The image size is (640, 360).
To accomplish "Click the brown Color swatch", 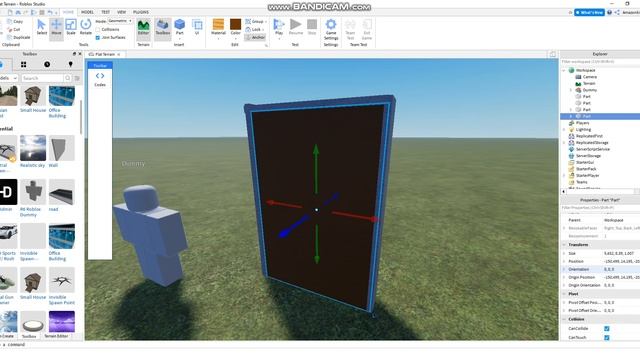I will 236,24.
